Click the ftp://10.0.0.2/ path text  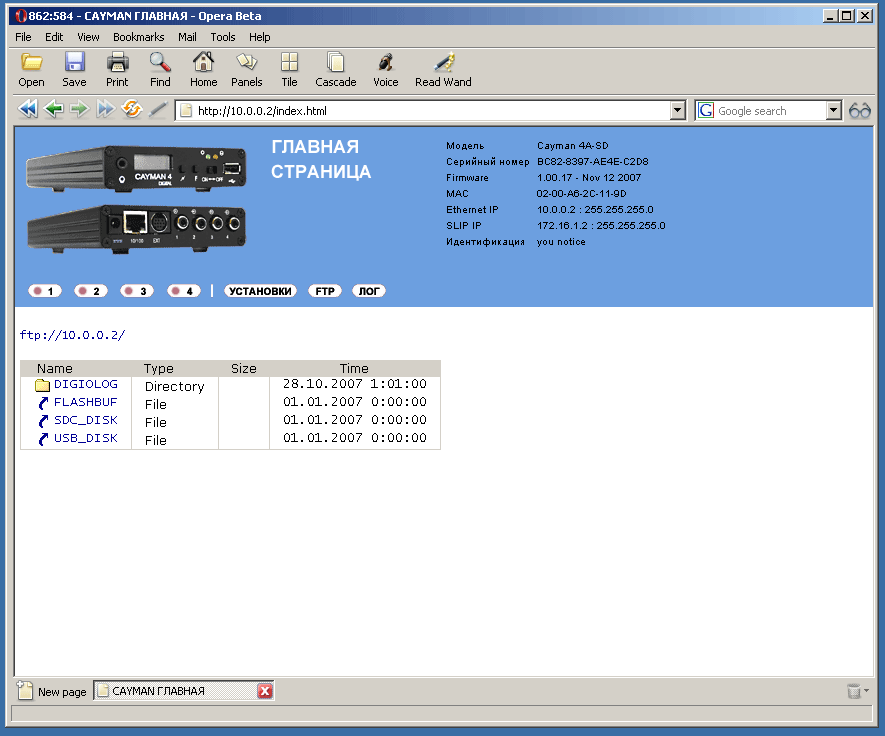(72, 335)
